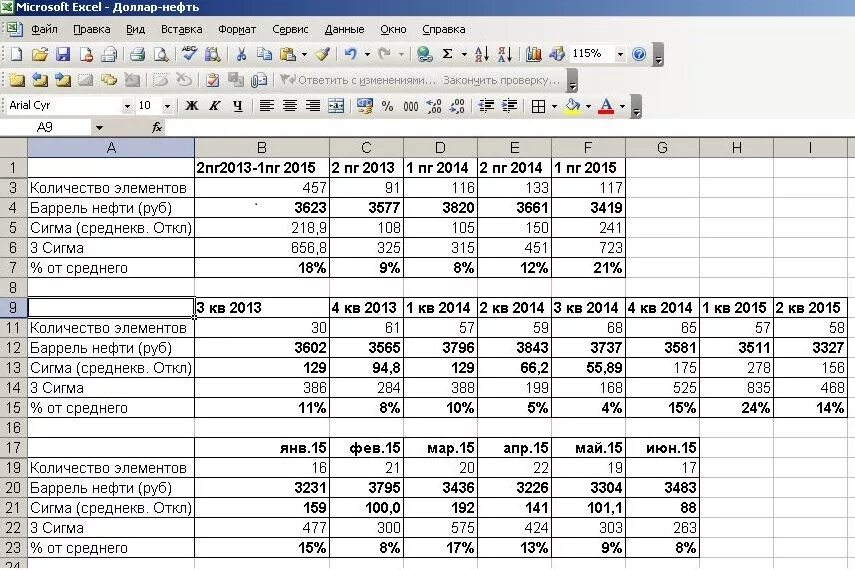Apply thousands separator format 000
Screen dimensions: 855x570
click(x=411, y=106)
